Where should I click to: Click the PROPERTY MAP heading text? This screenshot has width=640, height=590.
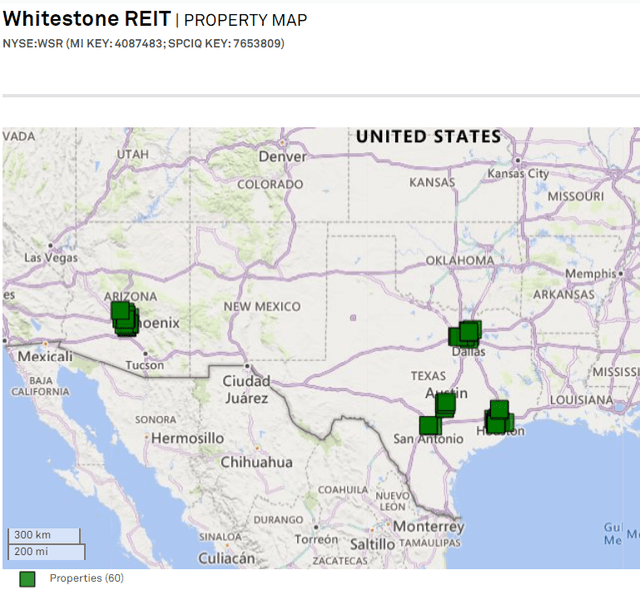click(245, 20)
